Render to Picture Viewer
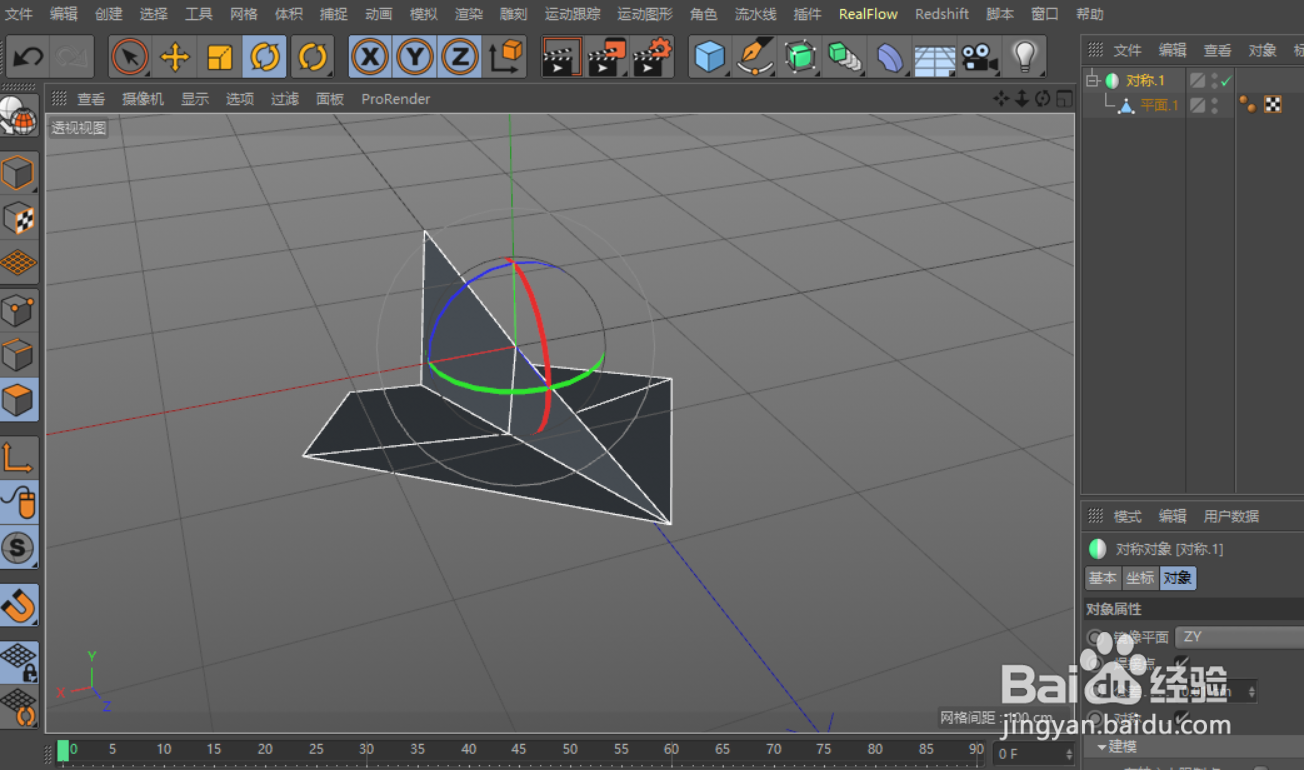Image resolution: width=1304 pixels, height=770 pixels. [606, 57]
